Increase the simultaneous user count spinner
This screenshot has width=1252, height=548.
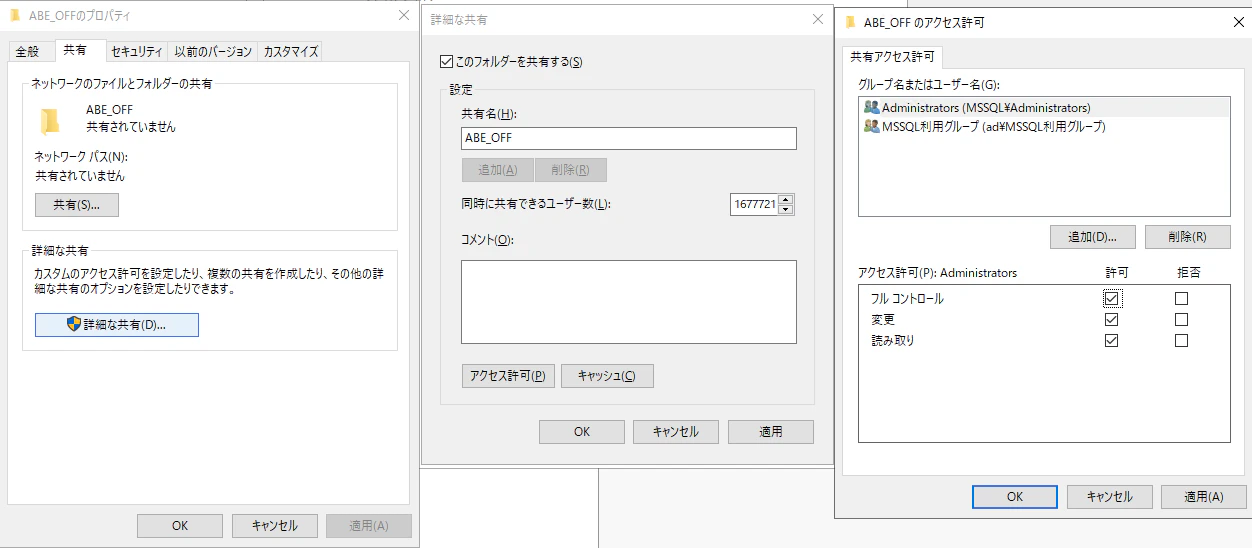[x=785, y=199]
